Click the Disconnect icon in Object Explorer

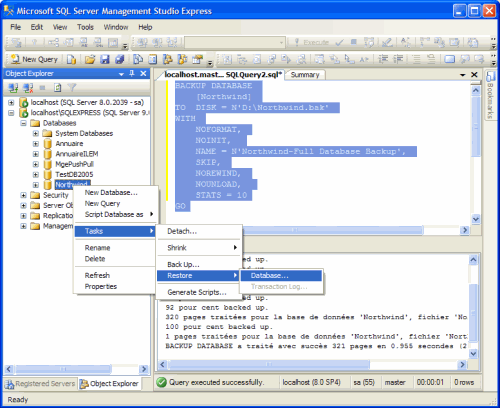click(28, 88)
